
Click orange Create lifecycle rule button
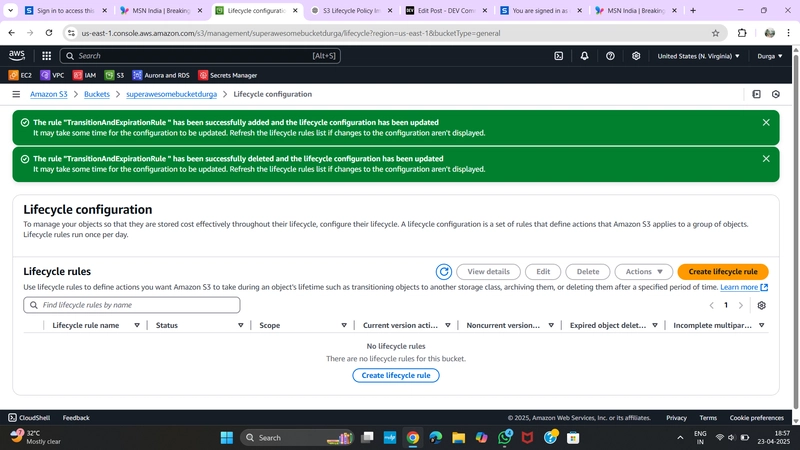point(722,272)
